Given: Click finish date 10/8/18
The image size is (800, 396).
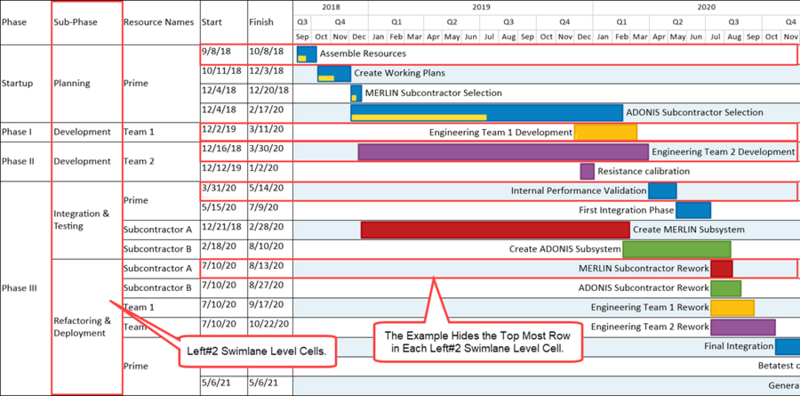Looking at the screenshot, I should pos(266,52).
